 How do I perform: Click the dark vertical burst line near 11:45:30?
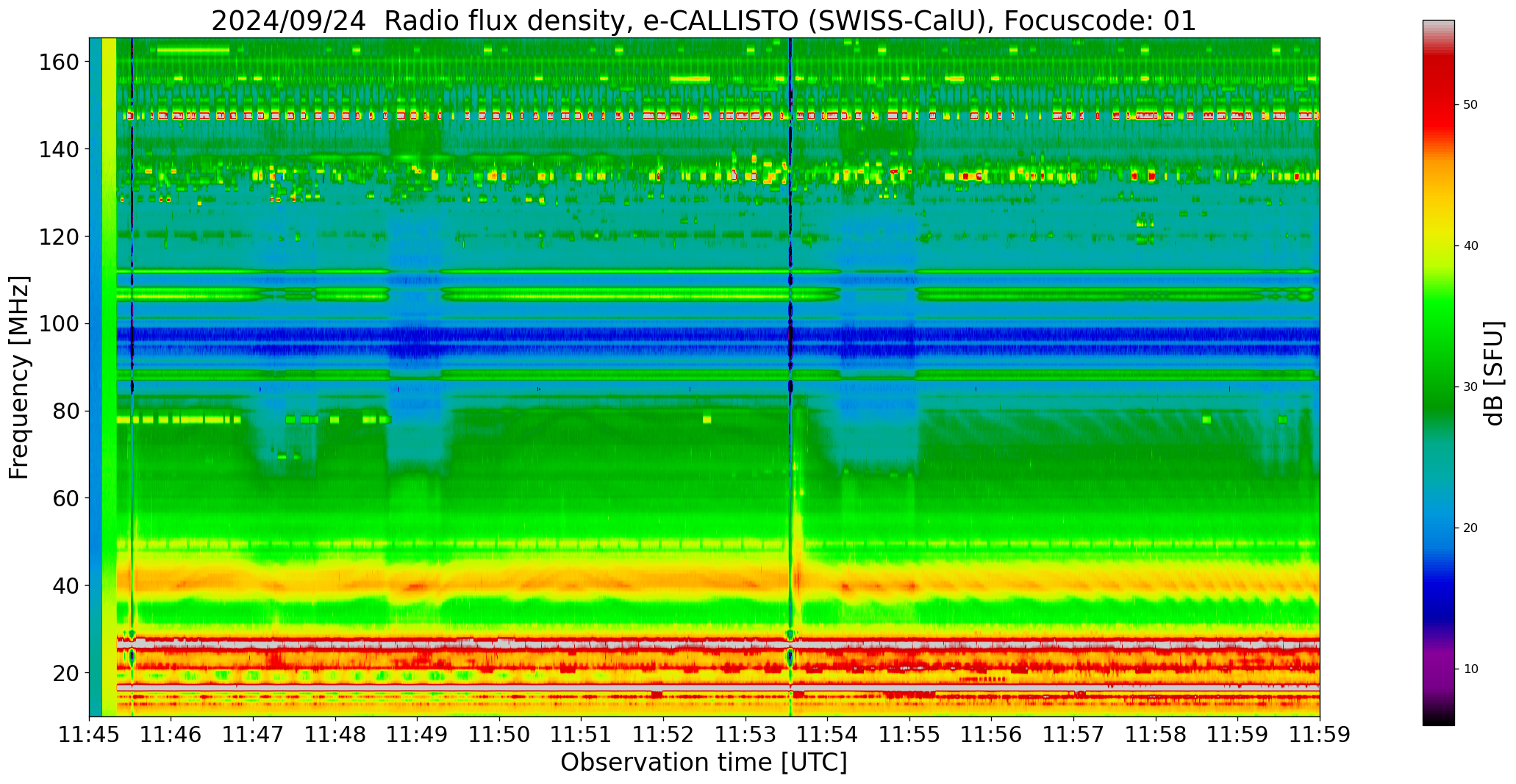[132, 377]
